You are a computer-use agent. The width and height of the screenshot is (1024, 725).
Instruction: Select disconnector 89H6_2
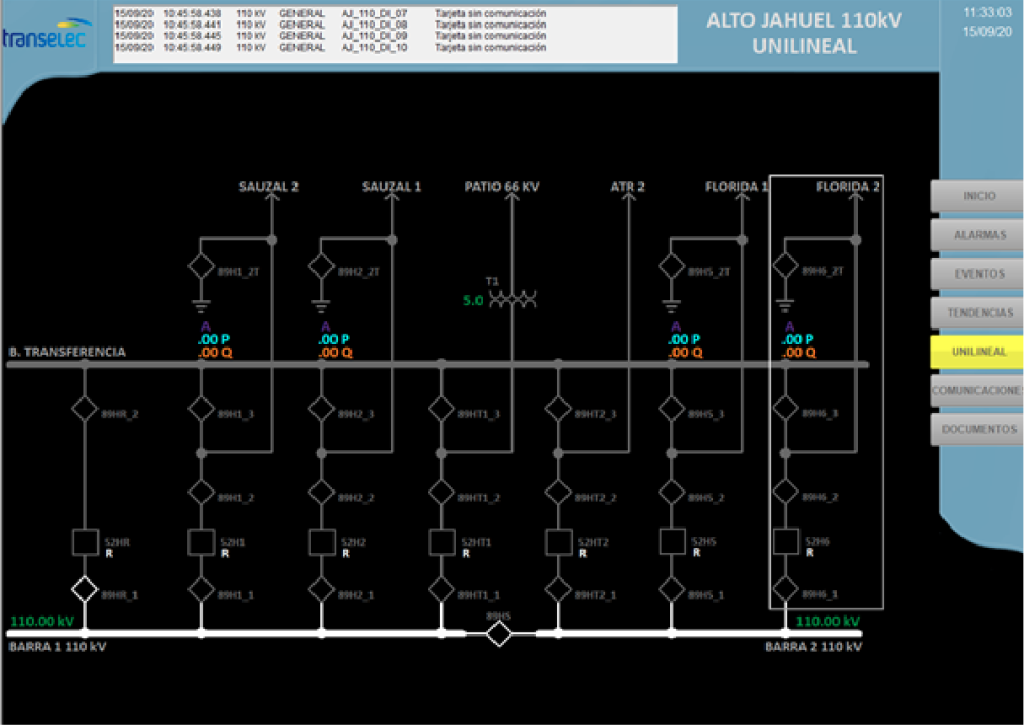pyautogui.click(x=785, y=492)
